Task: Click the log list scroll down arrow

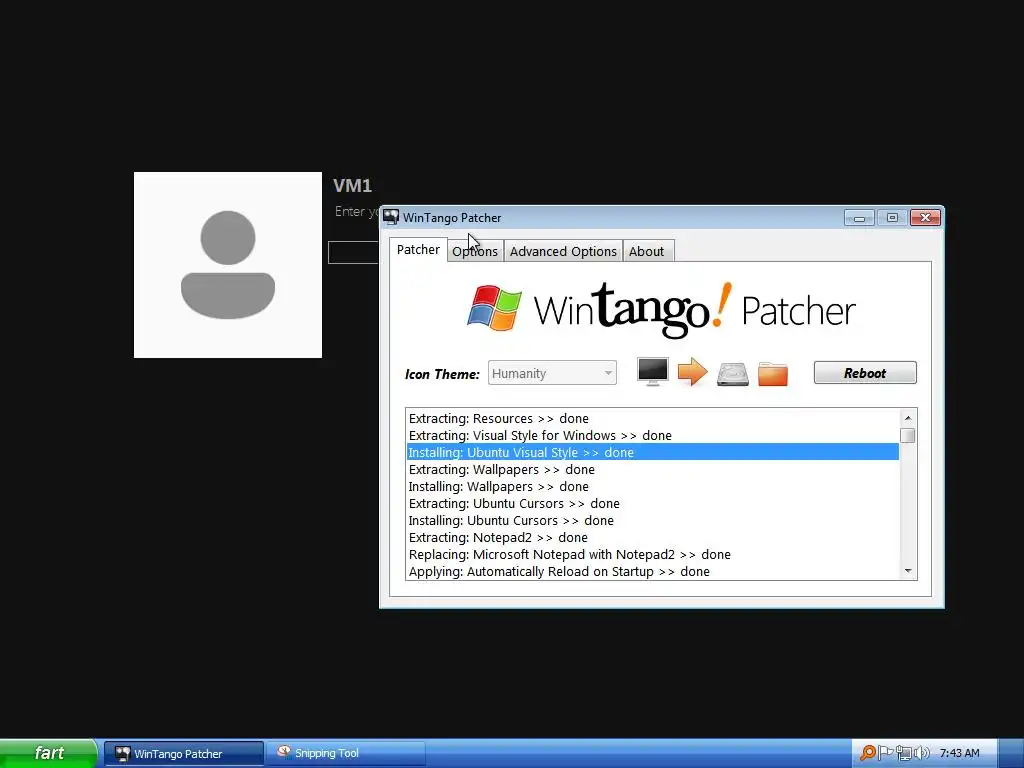Action: [x=908, y=571]
